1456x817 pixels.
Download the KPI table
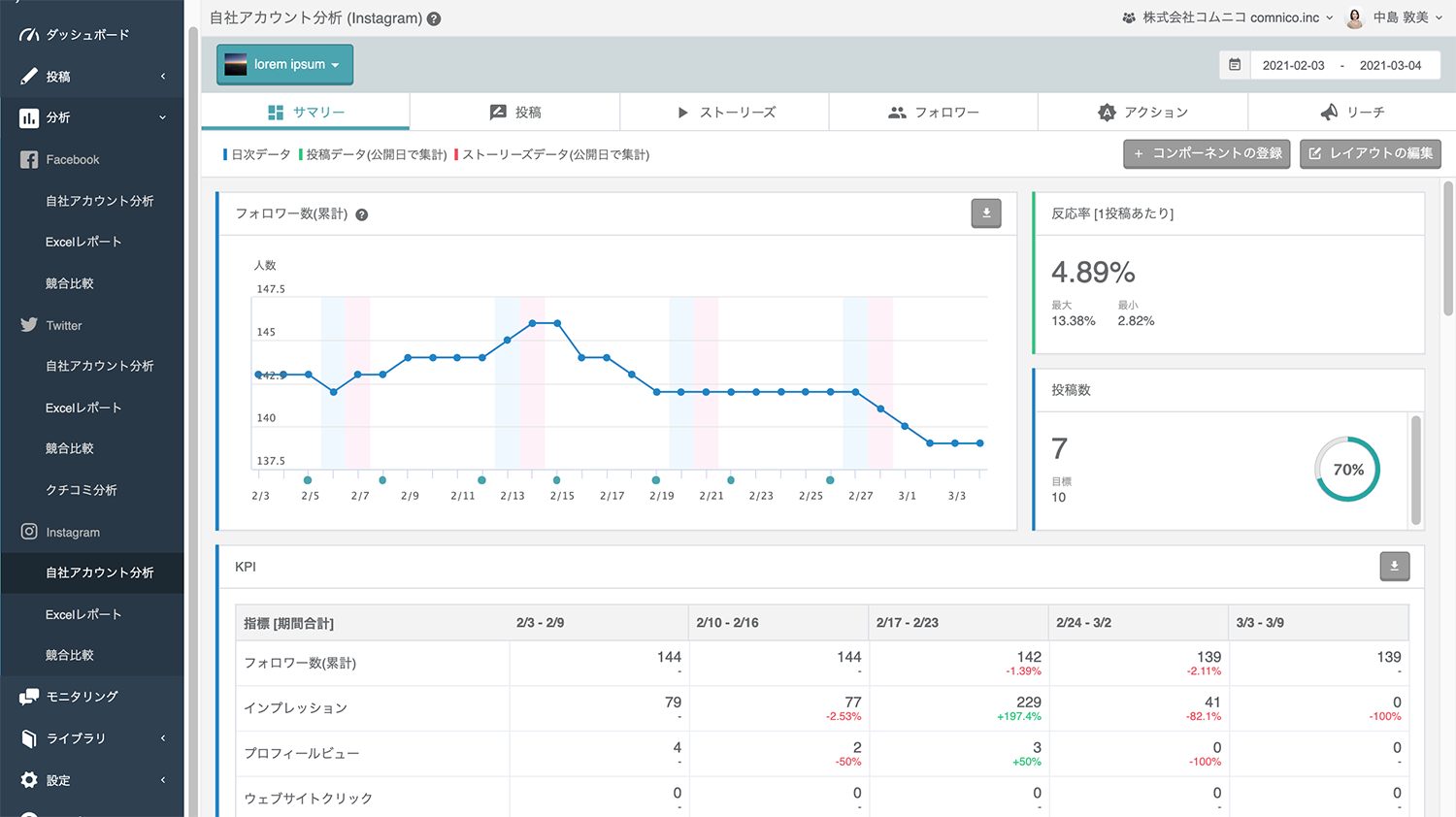(x=1395, y=567)
